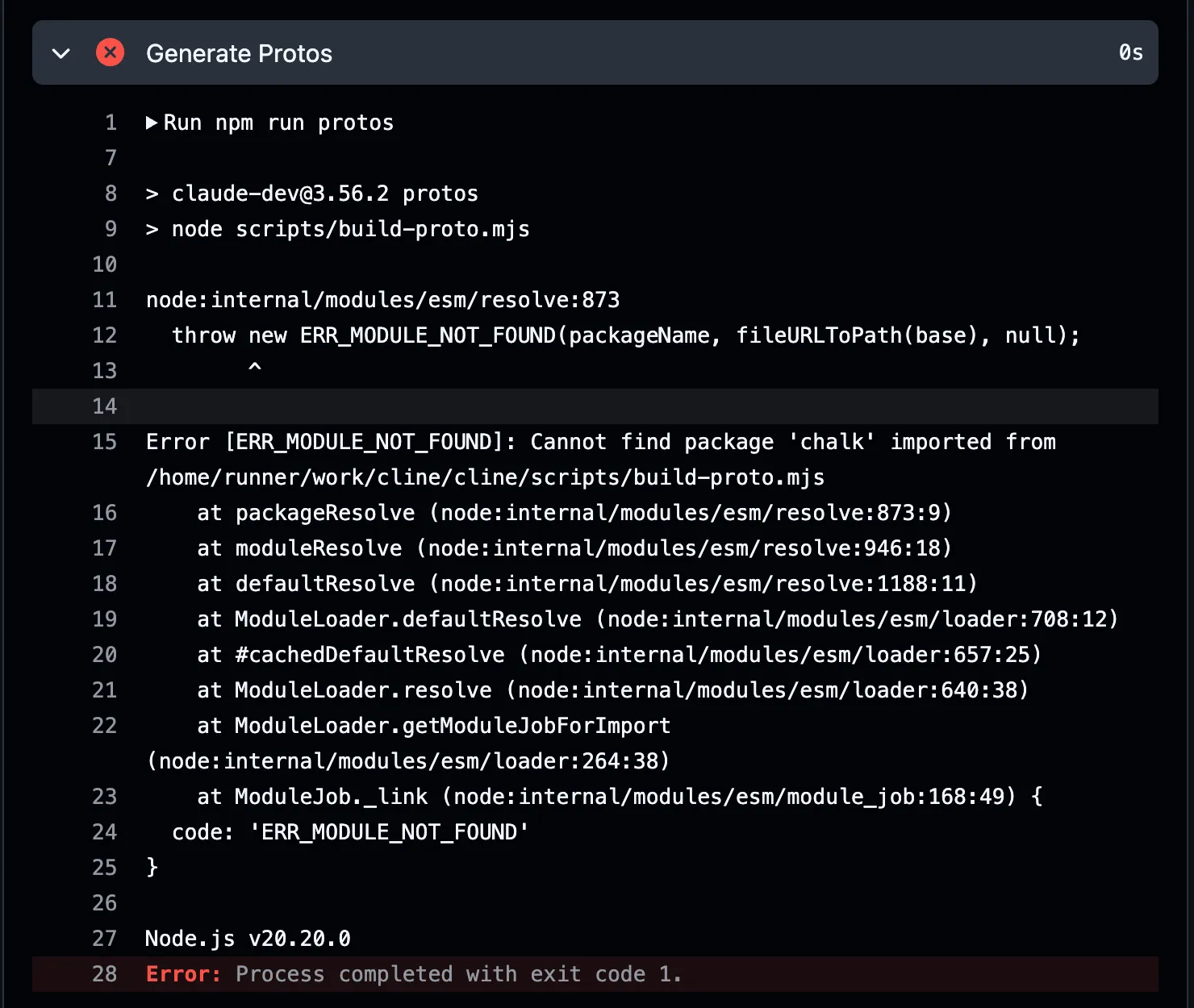
Task: Click line number 9 in the log
Action: point(111,230)
